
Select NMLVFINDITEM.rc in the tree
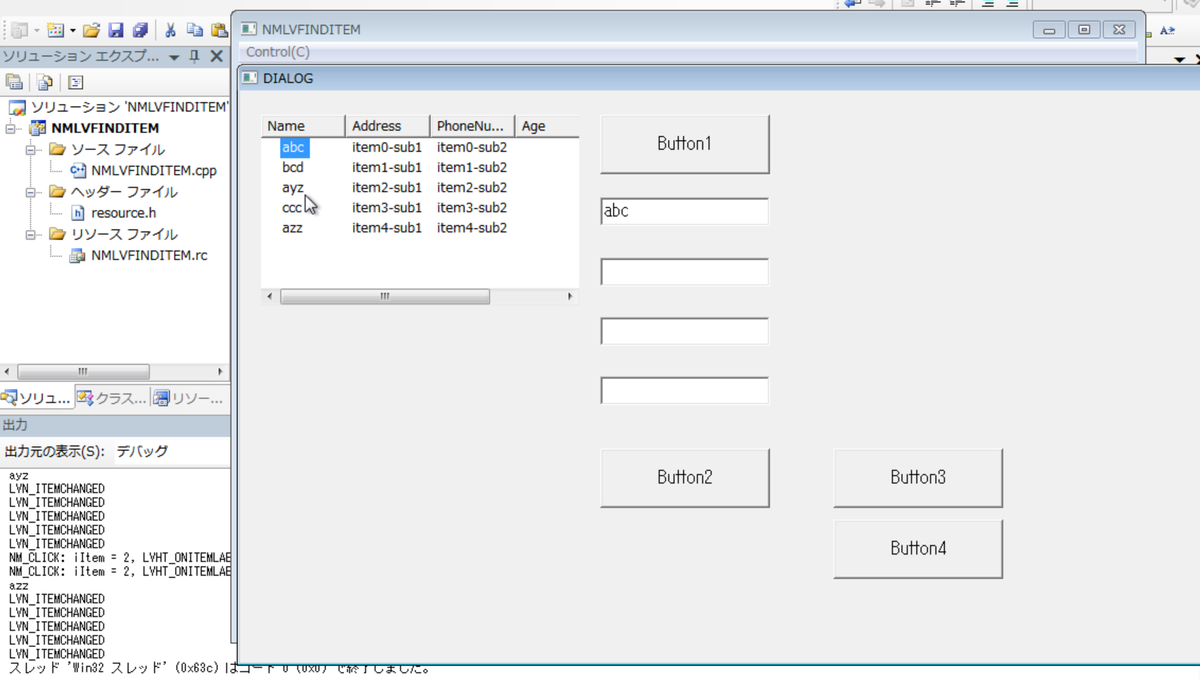point(149,255)
